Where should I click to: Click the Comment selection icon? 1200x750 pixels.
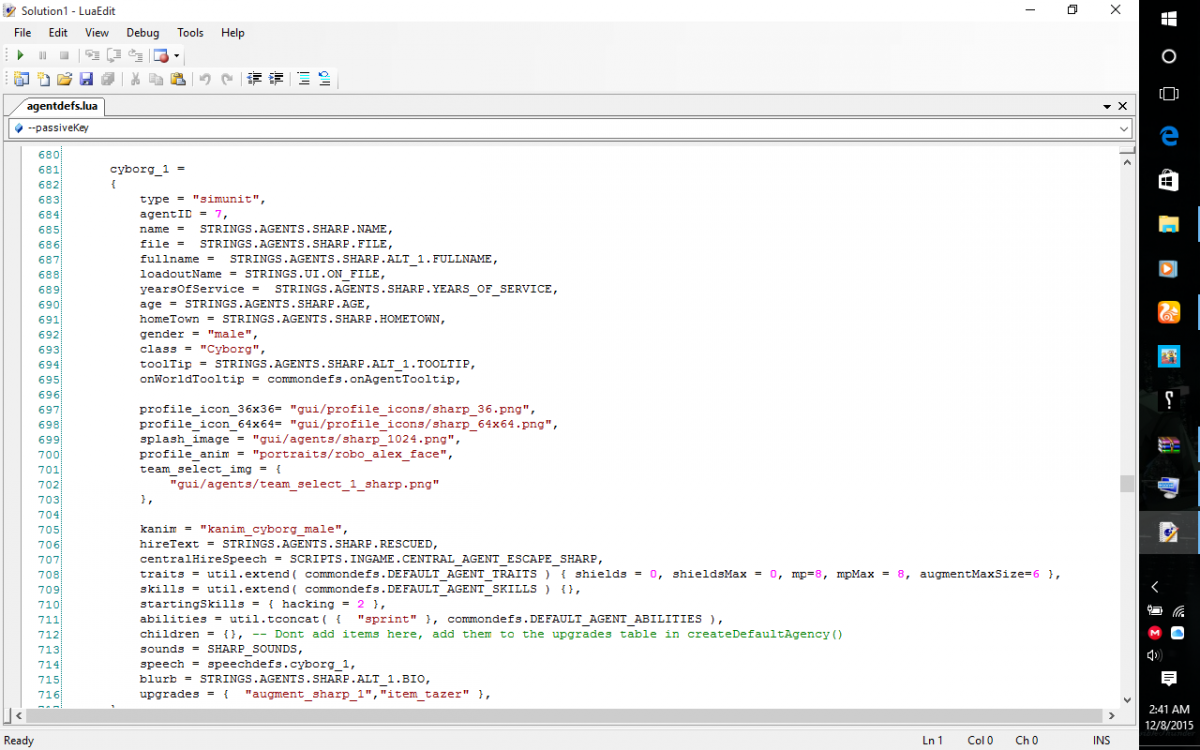[x=303, y=79]
